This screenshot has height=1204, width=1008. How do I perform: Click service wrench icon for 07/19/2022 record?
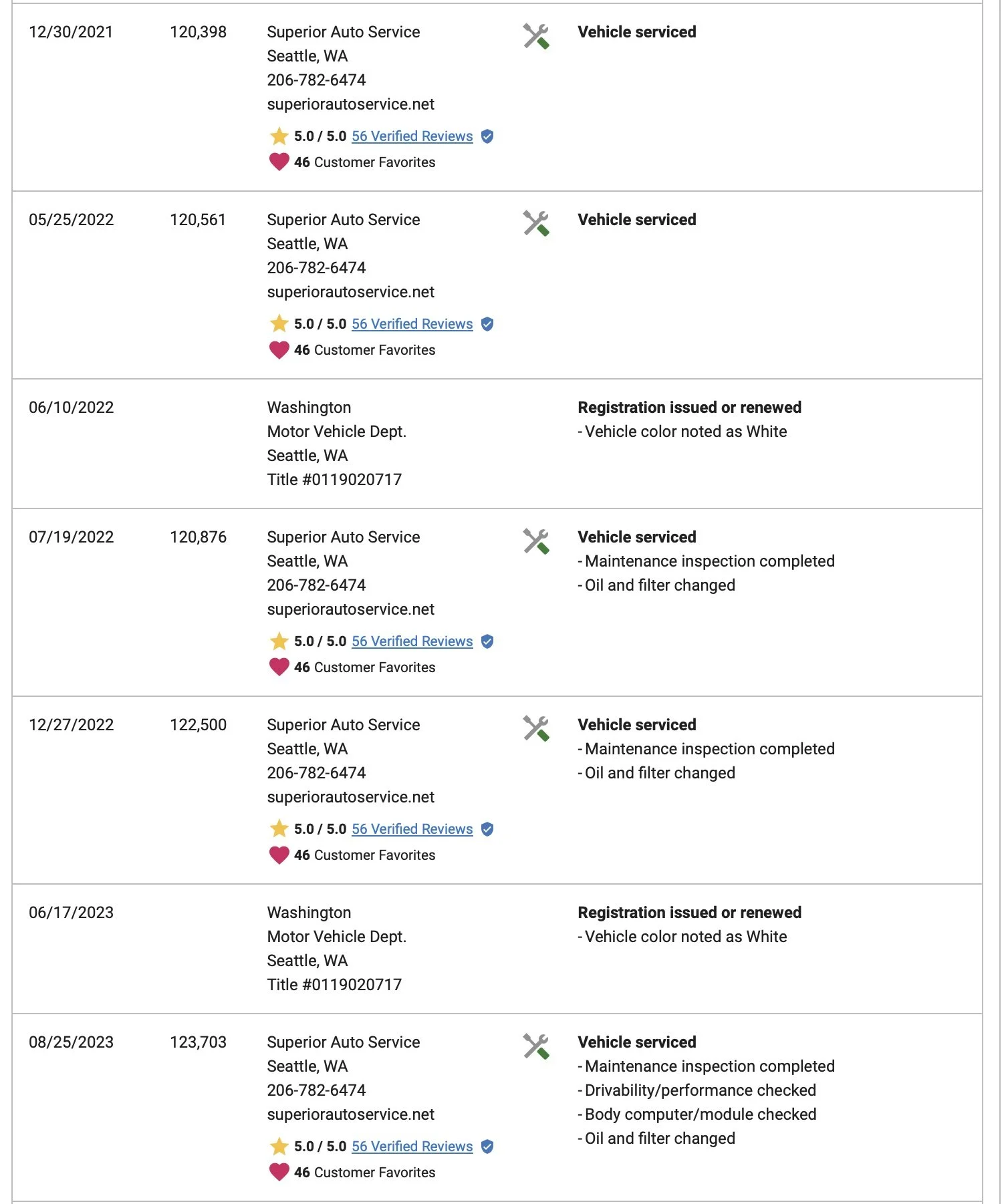tap(535, 541)
